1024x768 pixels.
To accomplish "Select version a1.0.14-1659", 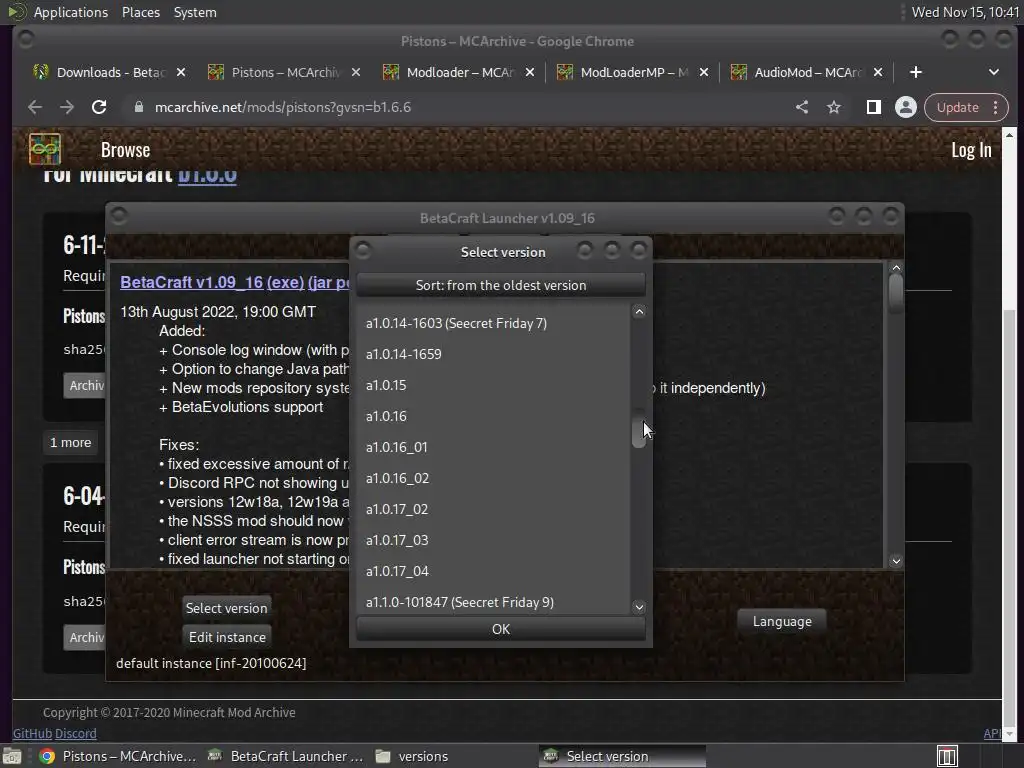I will tap(494, 354).
